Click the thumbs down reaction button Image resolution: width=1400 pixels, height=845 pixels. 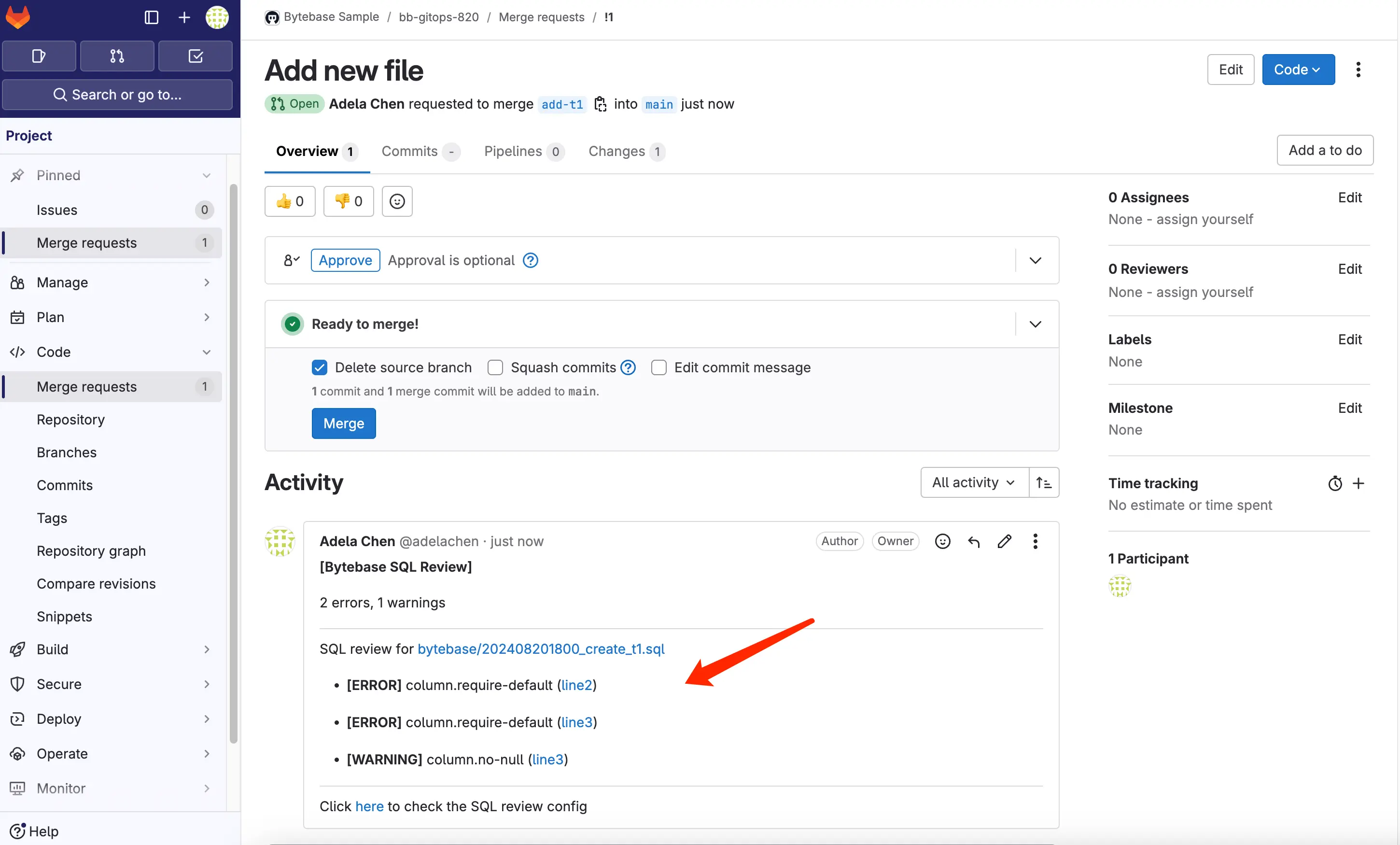click(x=349, y=201)
